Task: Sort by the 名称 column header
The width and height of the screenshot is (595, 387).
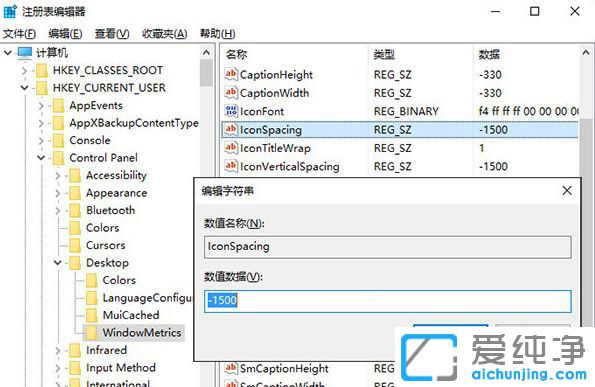Action: (236, 55)
